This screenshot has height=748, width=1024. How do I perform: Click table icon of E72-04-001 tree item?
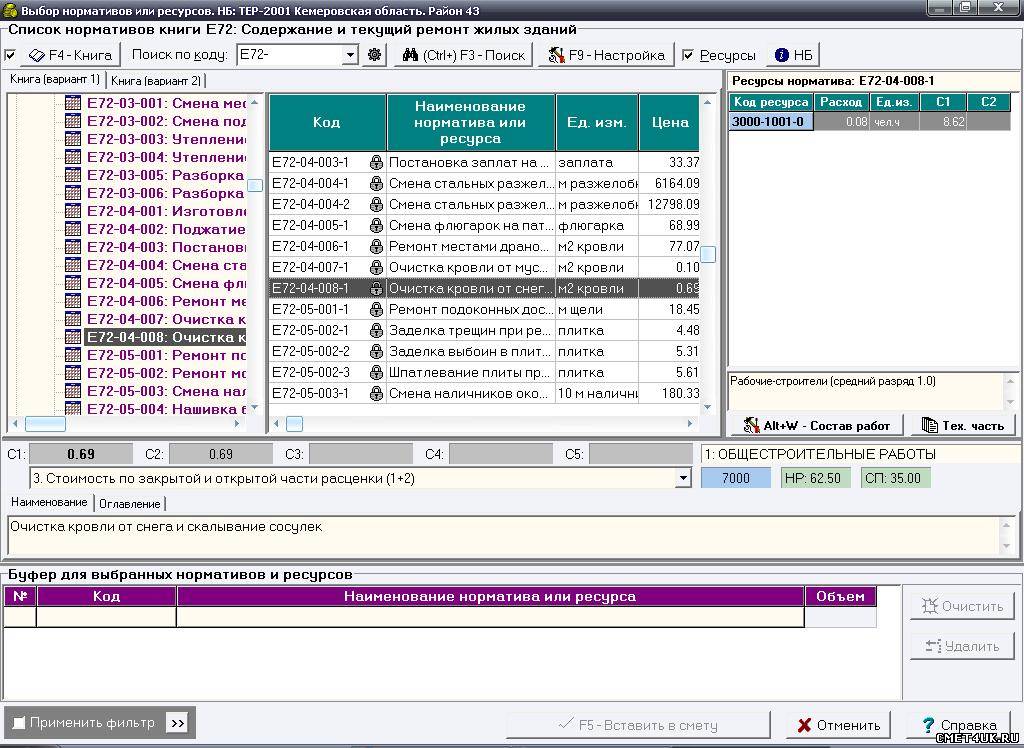(x=73, y=211)
